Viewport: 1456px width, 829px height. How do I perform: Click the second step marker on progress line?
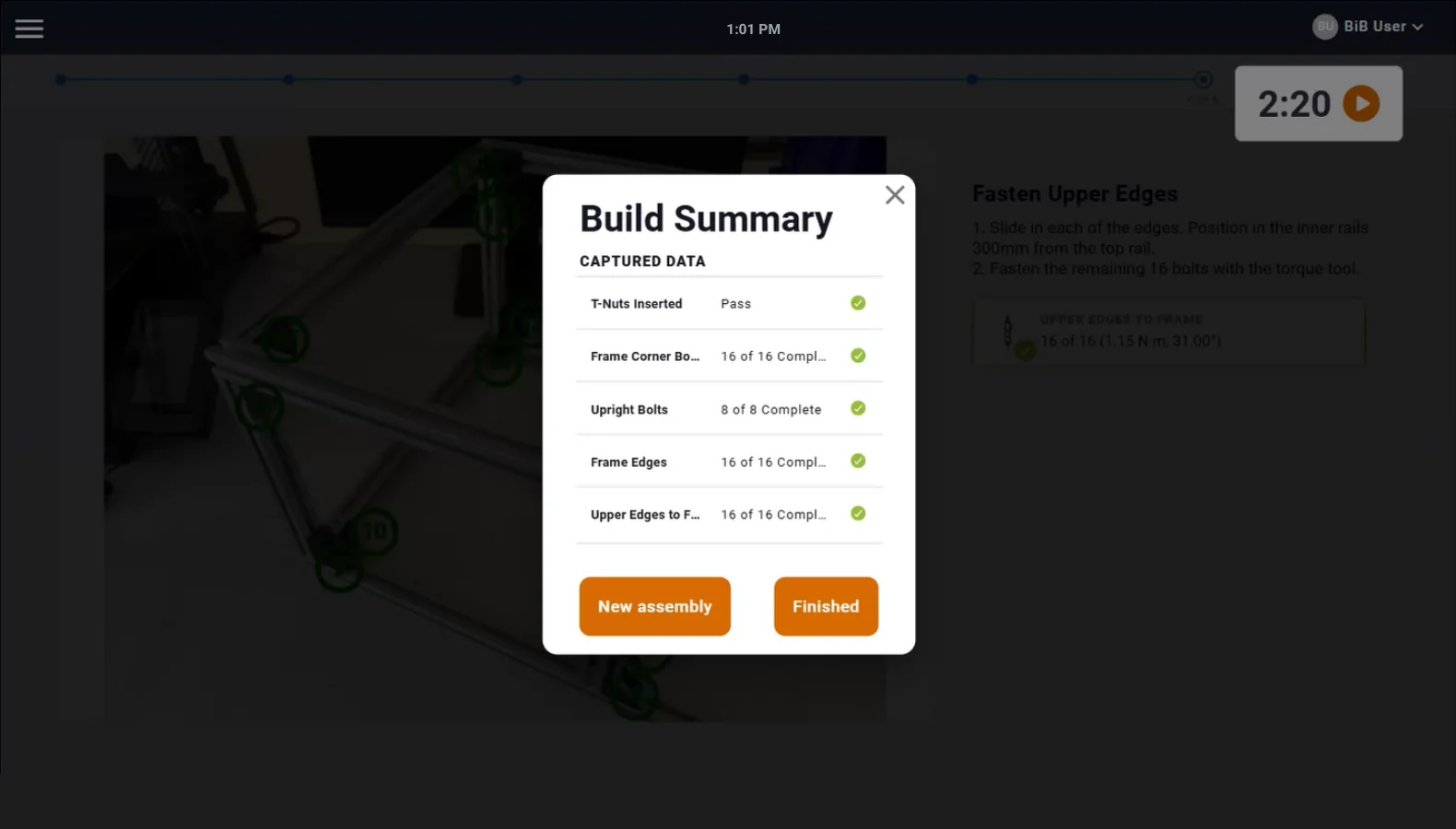coord(288,80)
